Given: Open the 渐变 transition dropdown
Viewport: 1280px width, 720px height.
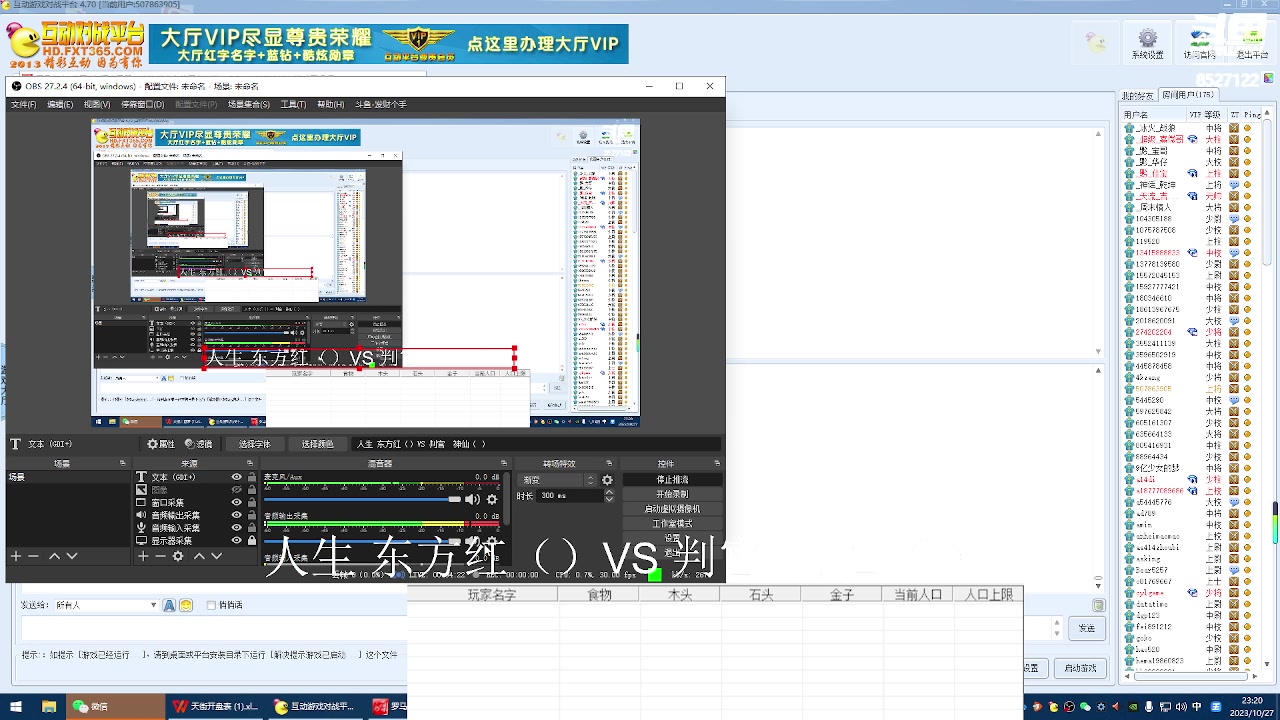Looking at the screenshot, I should 556,480.
